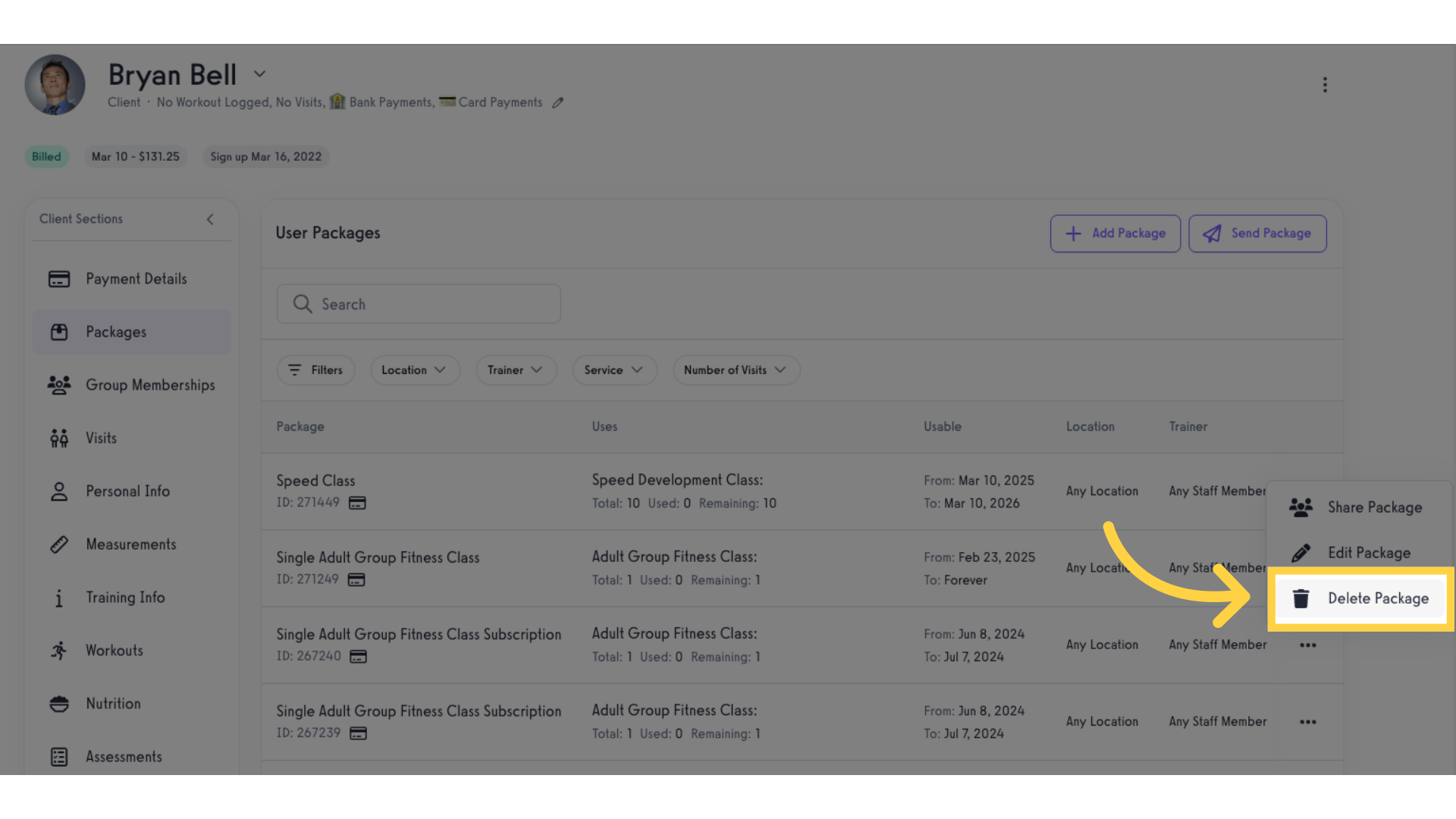This screenshot has height=819, width=1456.
Task: Click the Group Memberships people icon
Action: tap(59, 385)
